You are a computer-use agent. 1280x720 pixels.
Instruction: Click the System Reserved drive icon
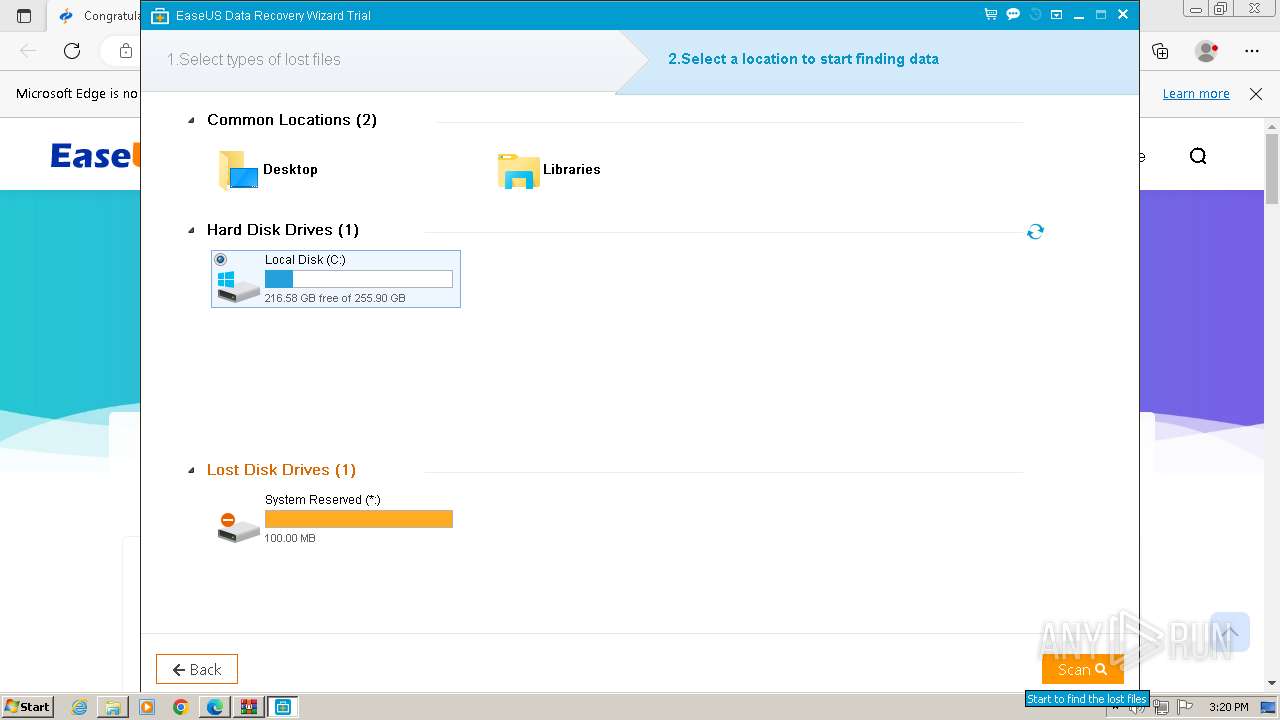pos(238,527)
